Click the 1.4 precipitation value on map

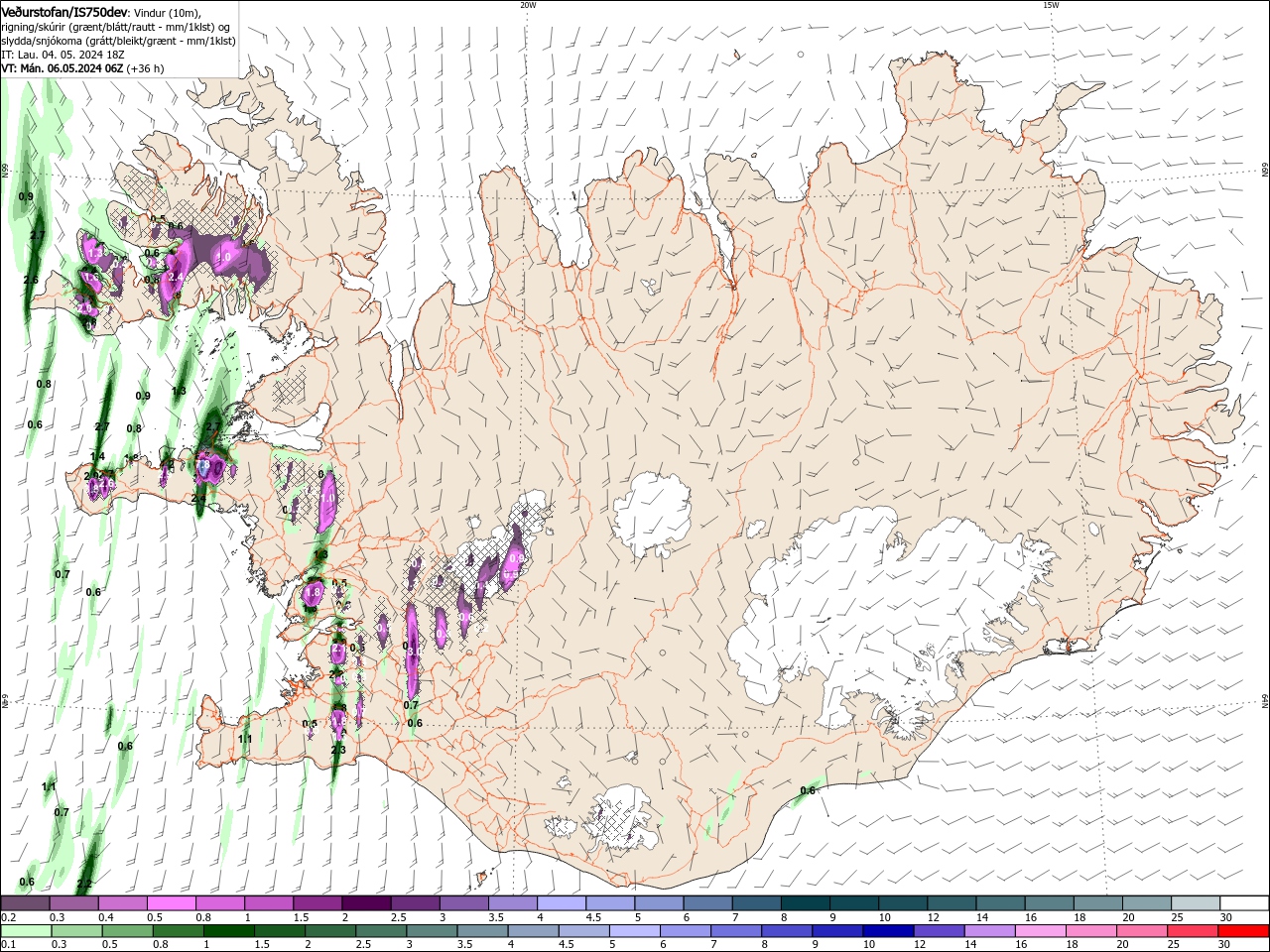(97, 457)
